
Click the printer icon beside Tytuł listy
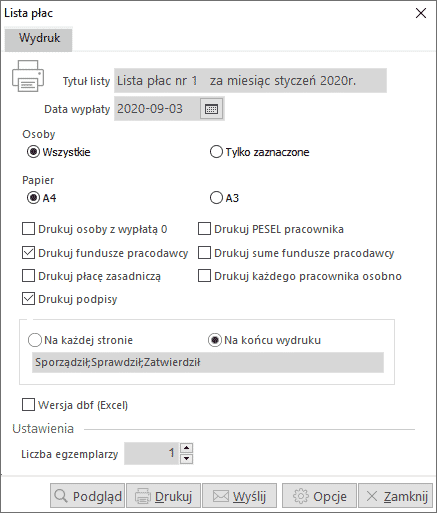pos(28,76)
